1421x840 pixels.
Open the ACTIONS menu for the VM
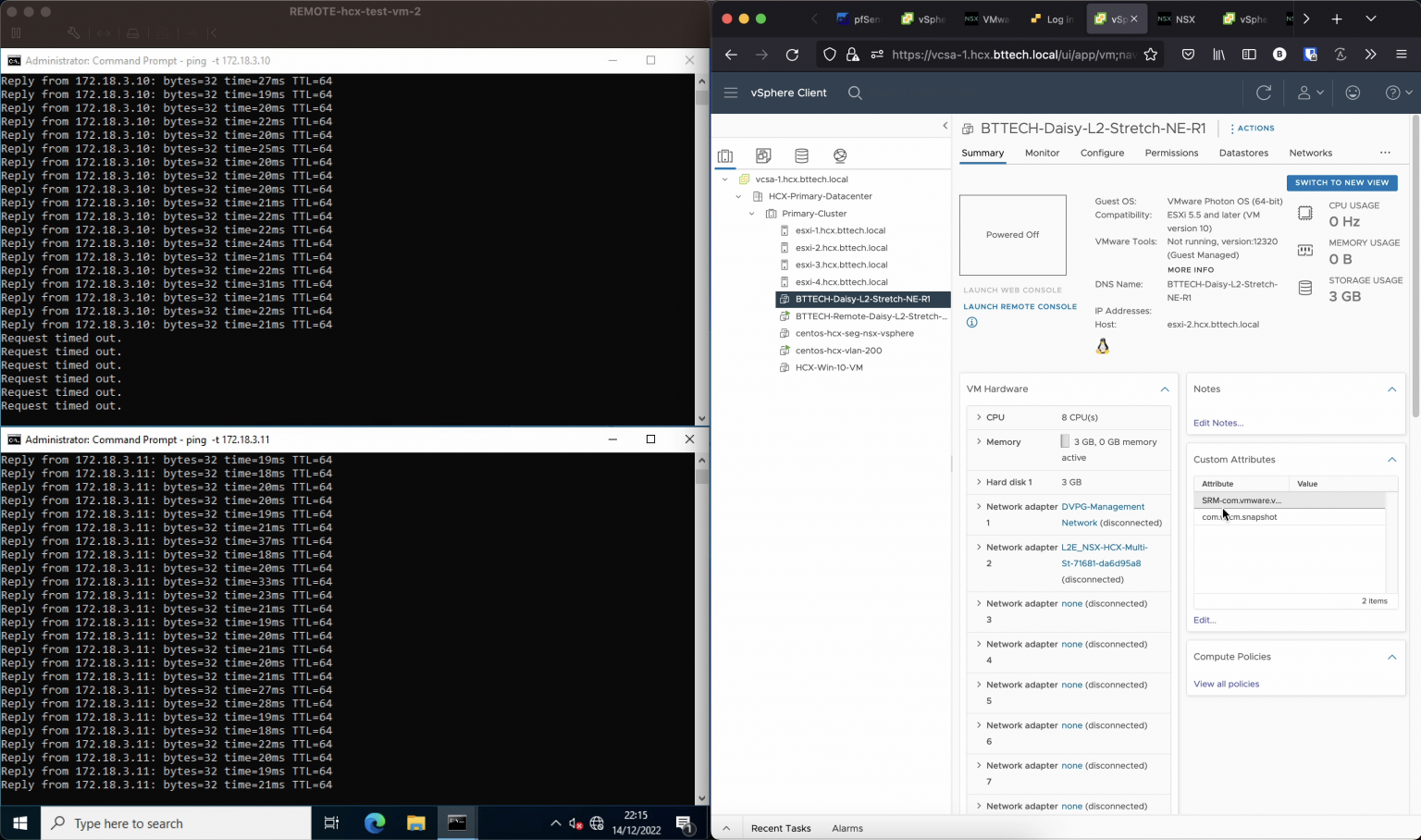1254,128
